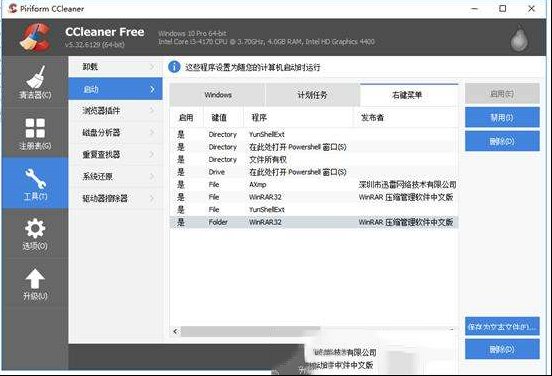This screenshot has width=552, height=376.
Task: Click chevron next to 启动
Action: (152, 89)
